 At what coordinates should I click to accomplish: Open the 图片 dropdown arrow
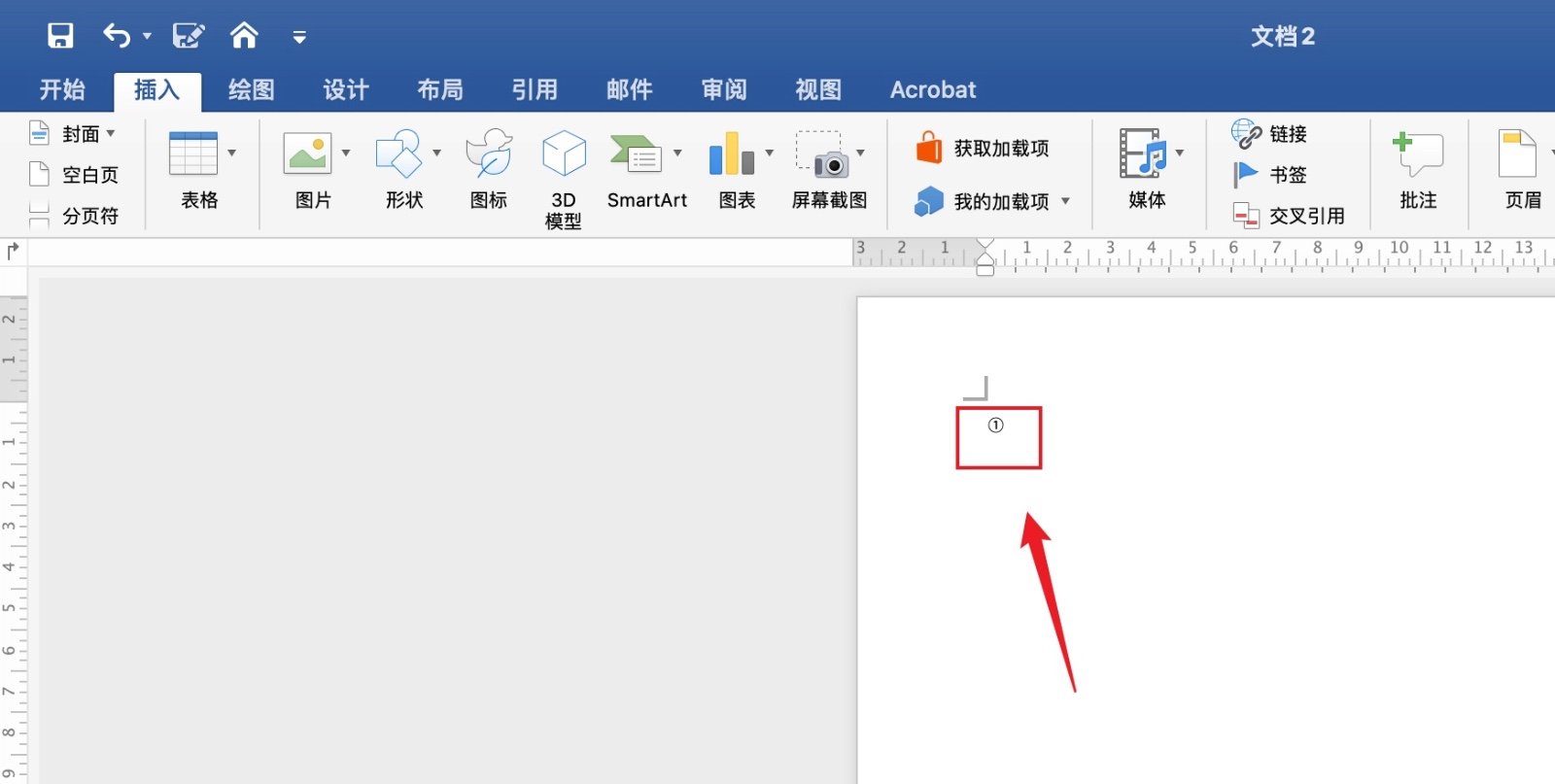pyautogui.click(x=345, y=153)
